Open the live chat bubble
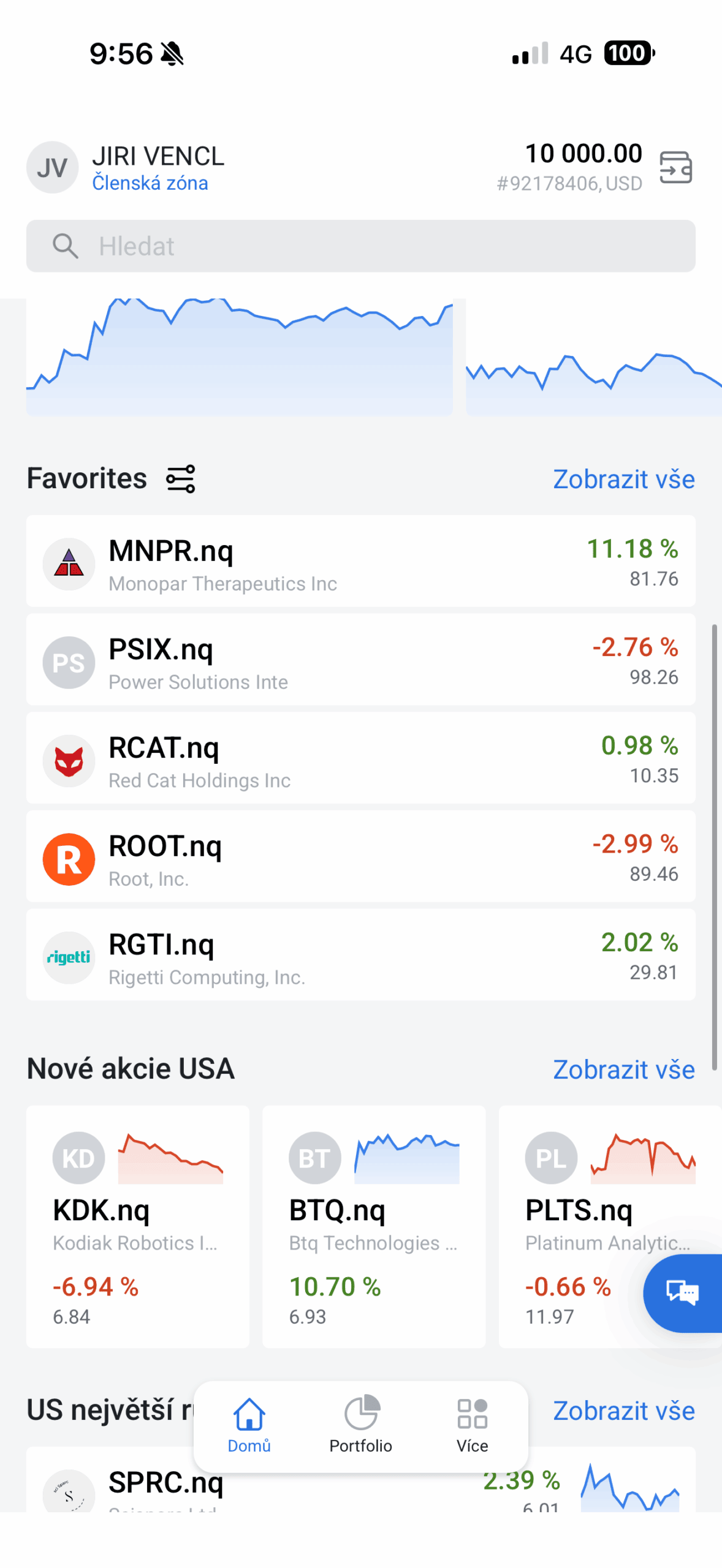Image resolution: width=722 pixels, height=1568 pixels. [x=682, y=1292]
